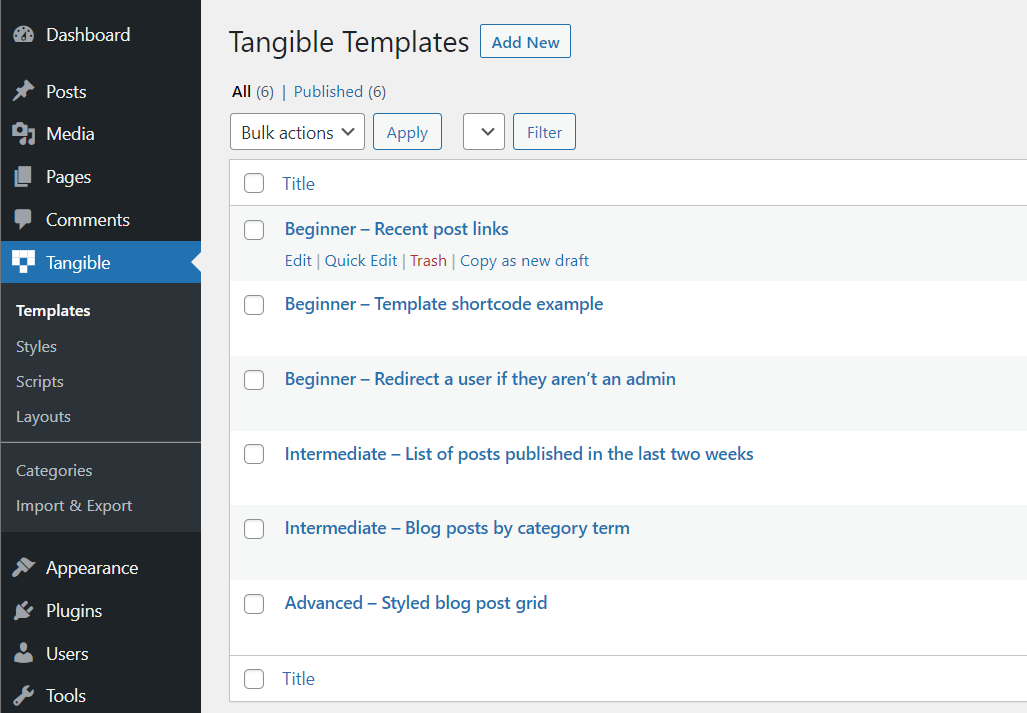Select the Advanced – Styled blog post grid checkbox
1027x713 pixels.
point(254,604)
